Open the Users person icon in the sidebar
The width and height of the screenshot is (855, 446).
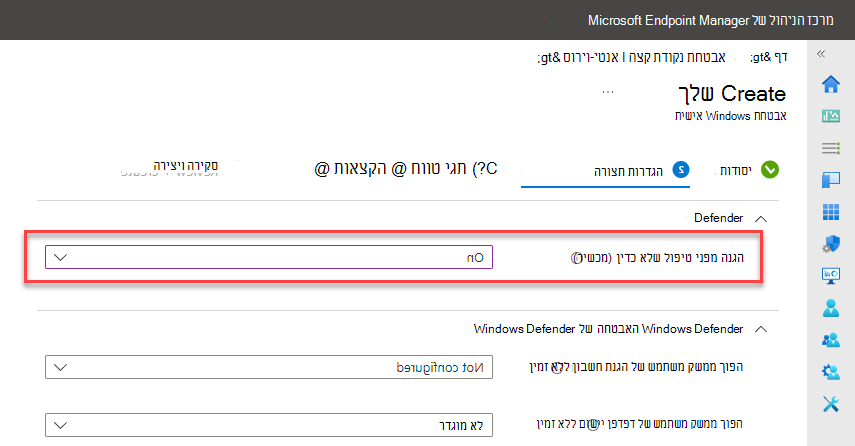pyautogui.click(x=830, y=308)
